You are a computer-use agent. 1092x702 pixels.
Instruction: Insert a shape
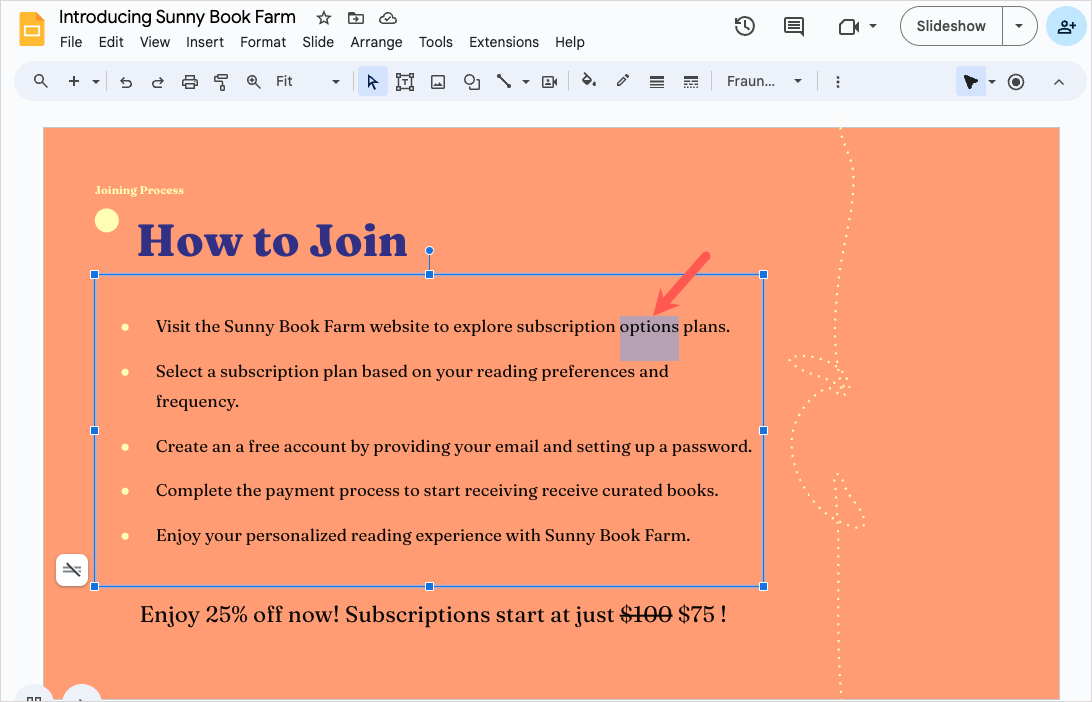tap(471, 82)
